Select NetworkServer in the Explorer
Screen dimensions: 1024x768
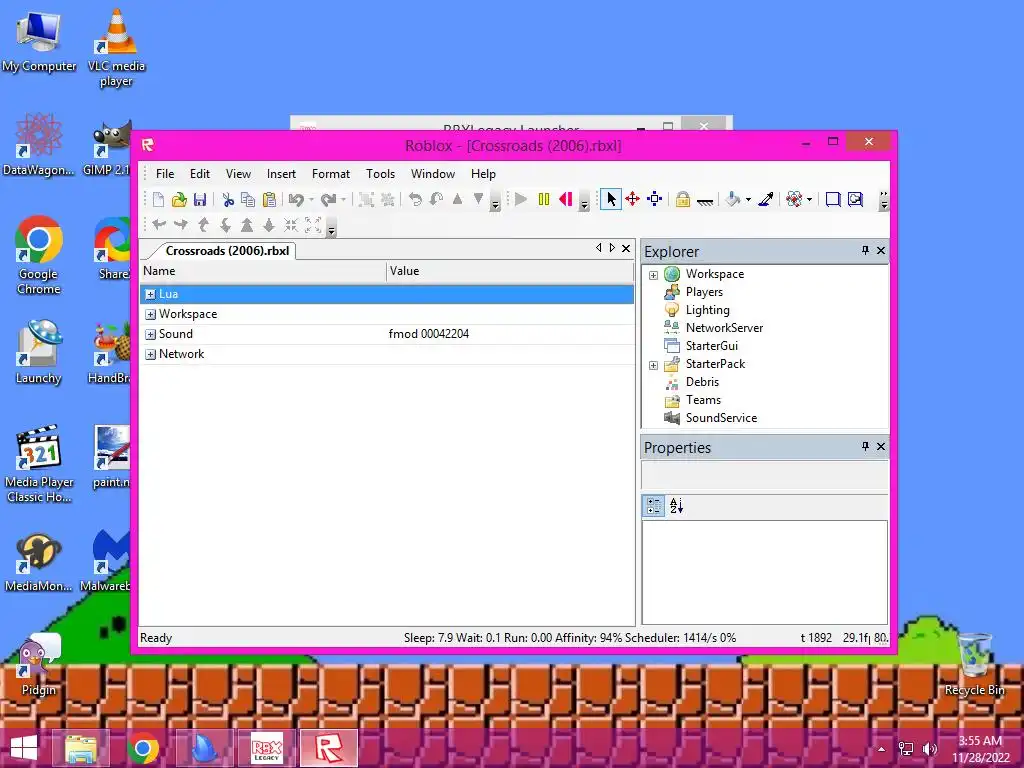[724, 328]
